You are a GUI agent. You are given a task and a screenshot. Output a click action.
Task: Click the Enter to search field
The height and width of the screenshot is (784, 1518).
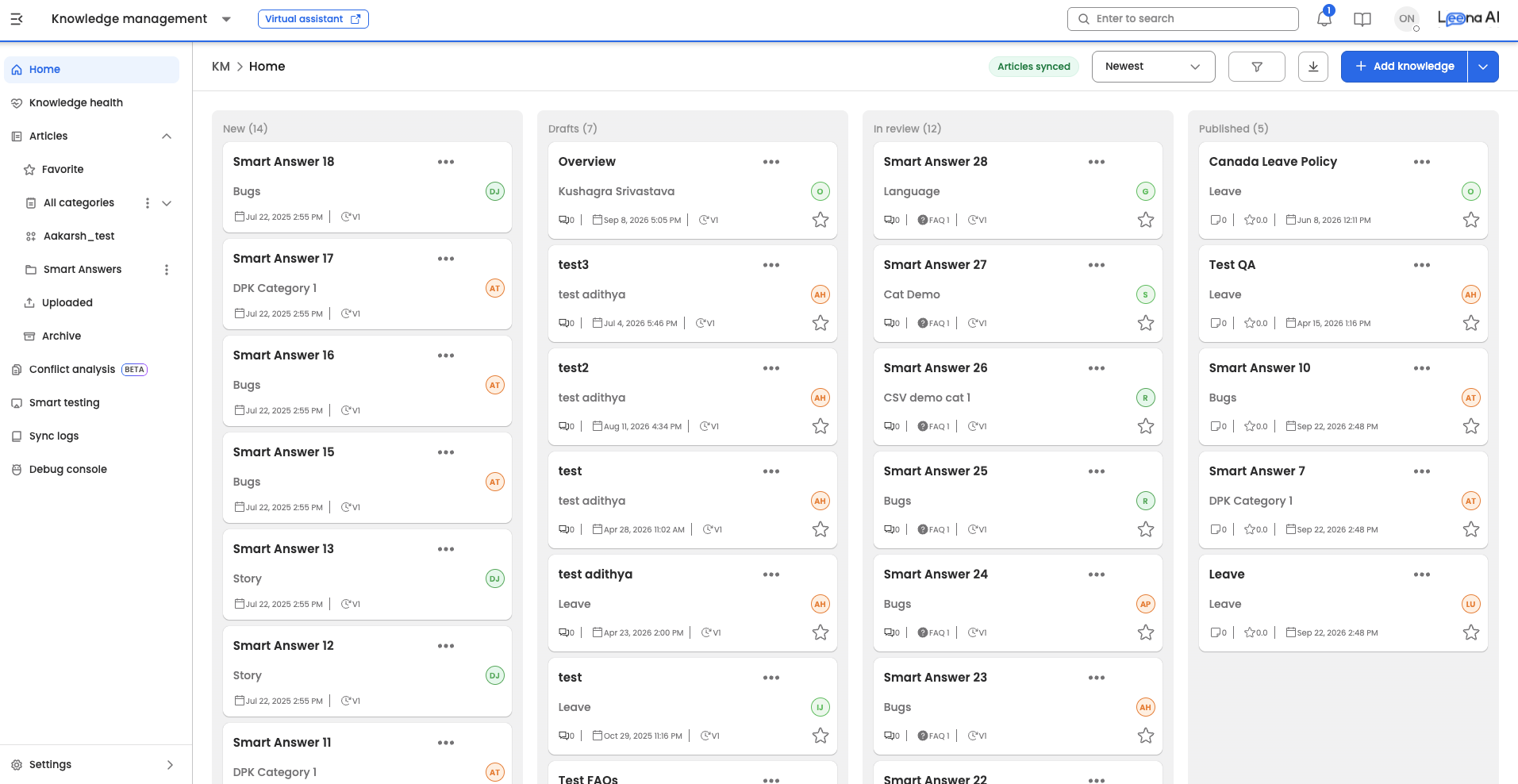[1183, 19]
